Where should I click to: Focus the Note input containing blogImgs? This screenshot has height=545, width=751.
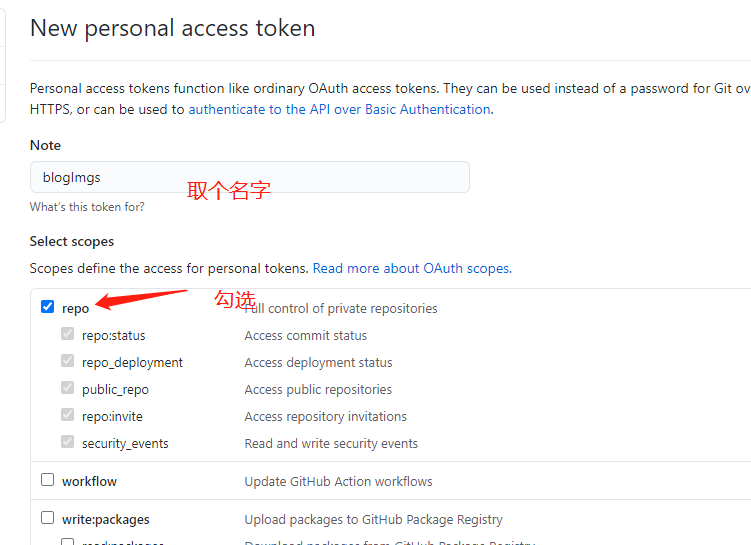[250, 177]
